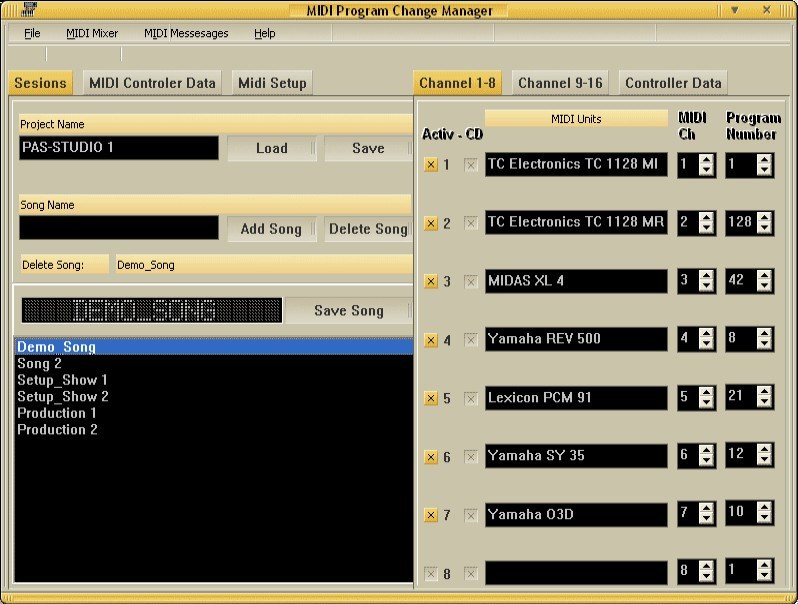Decrease Program Number 12 for Yamaha SY 35

click(x=764, y=461)
